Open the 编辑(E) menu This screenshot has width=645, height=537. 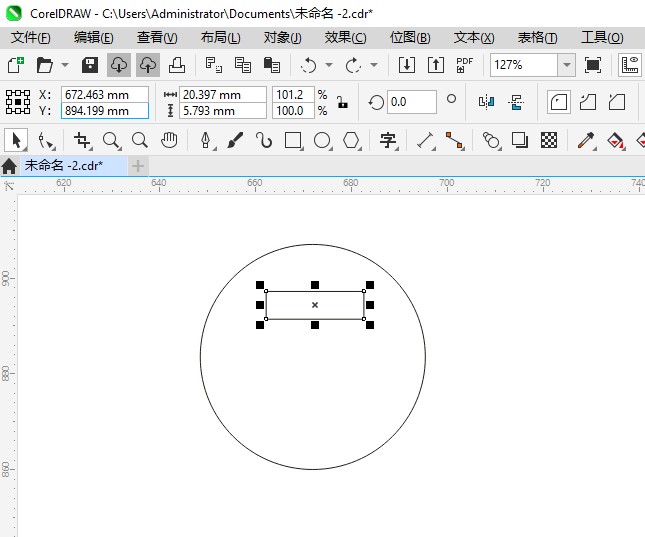pos(94,38)
